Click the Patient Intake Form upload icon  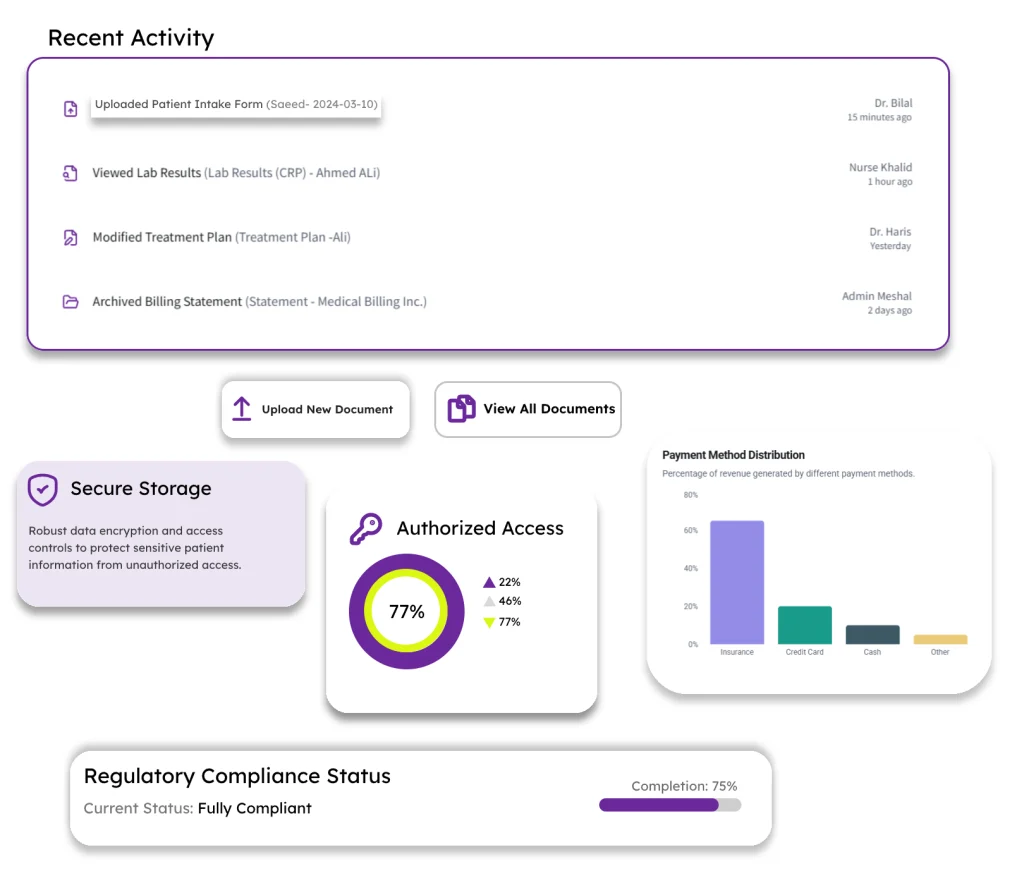click(70, 108)
